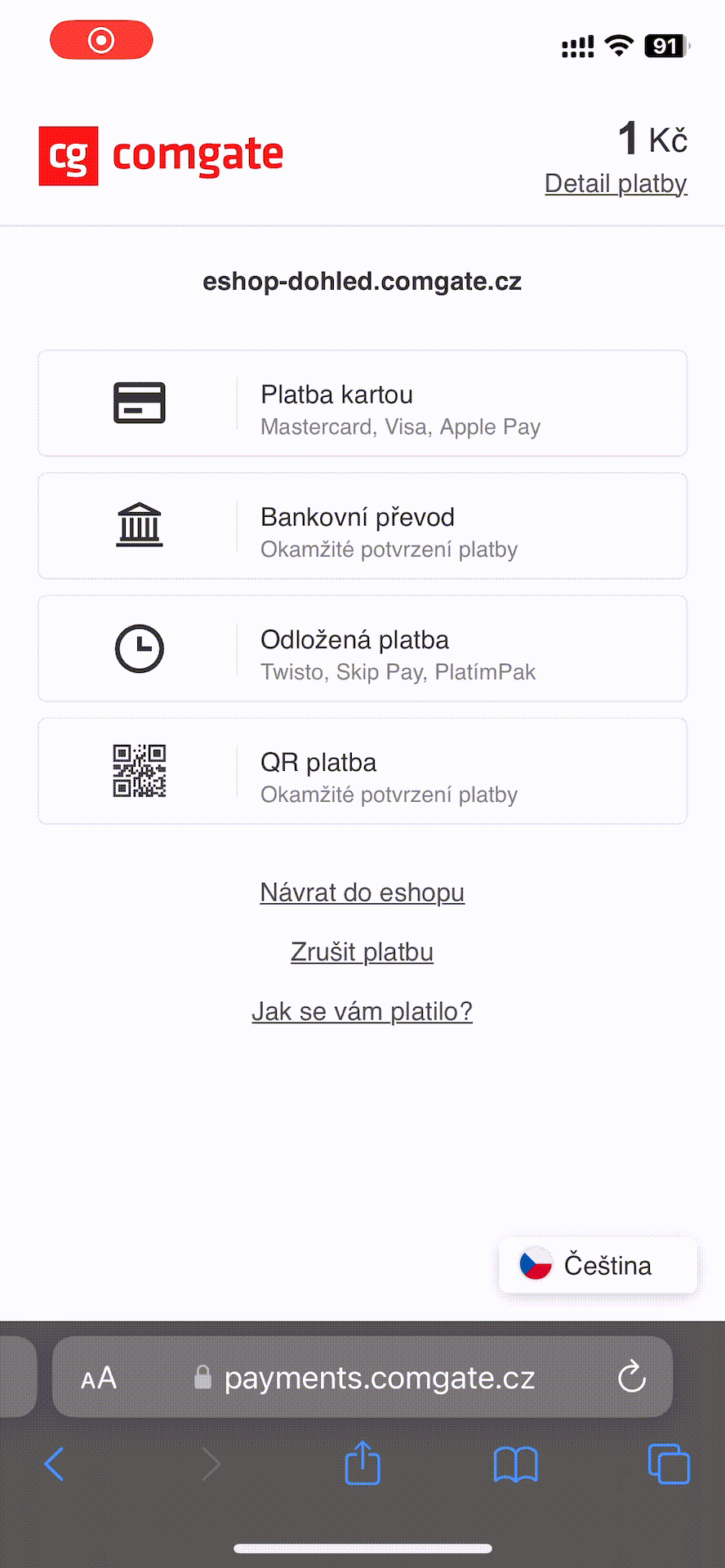Tap the bank building icon
This screenshot has width=725, height=1568.
point(140,524)
